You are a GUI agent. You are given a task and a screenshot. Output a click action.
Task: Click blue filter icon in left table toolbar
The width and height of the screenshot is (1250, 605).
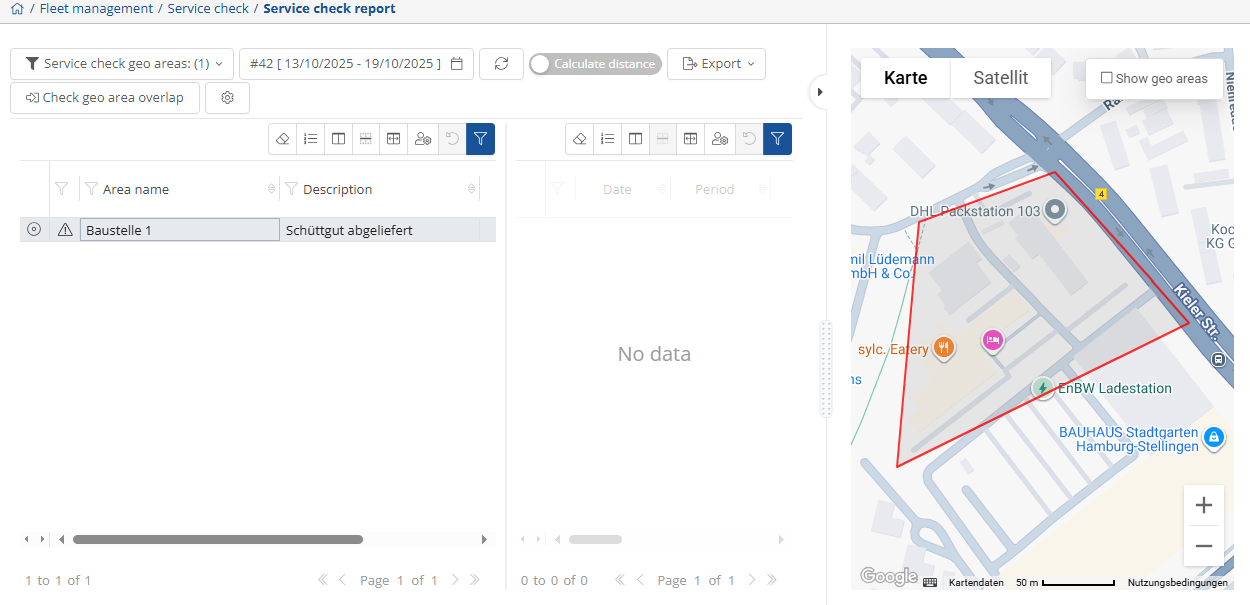click(x=480, y=139)
